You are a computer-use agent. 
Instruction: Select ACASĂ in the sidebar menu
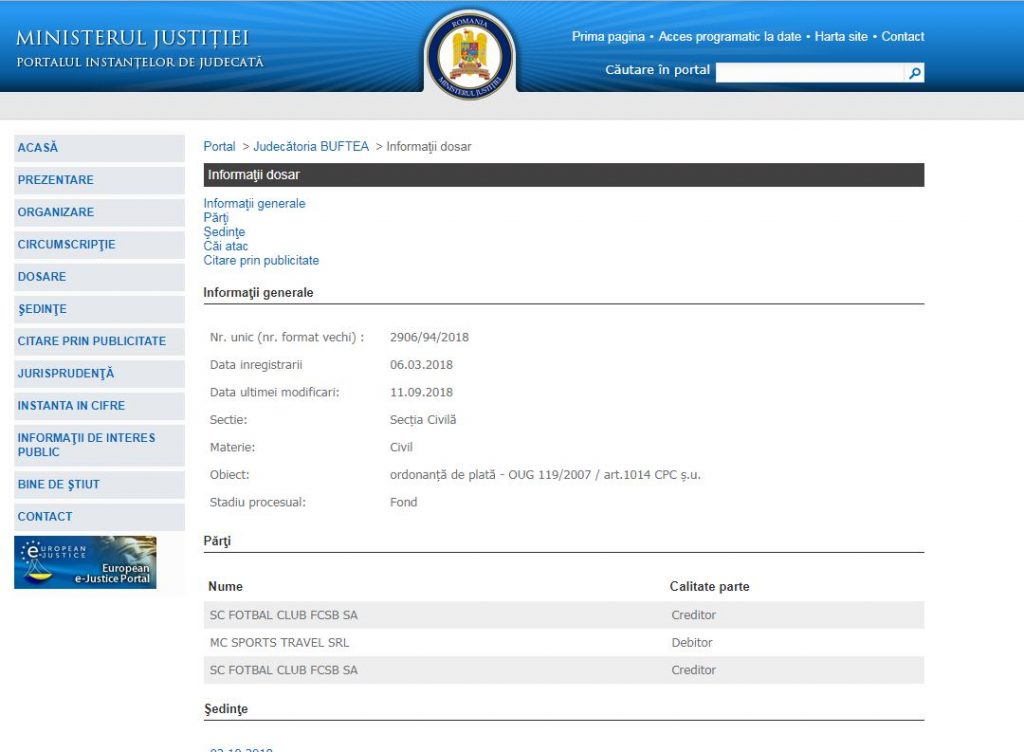pyautogui.click(x=38, y=148)
